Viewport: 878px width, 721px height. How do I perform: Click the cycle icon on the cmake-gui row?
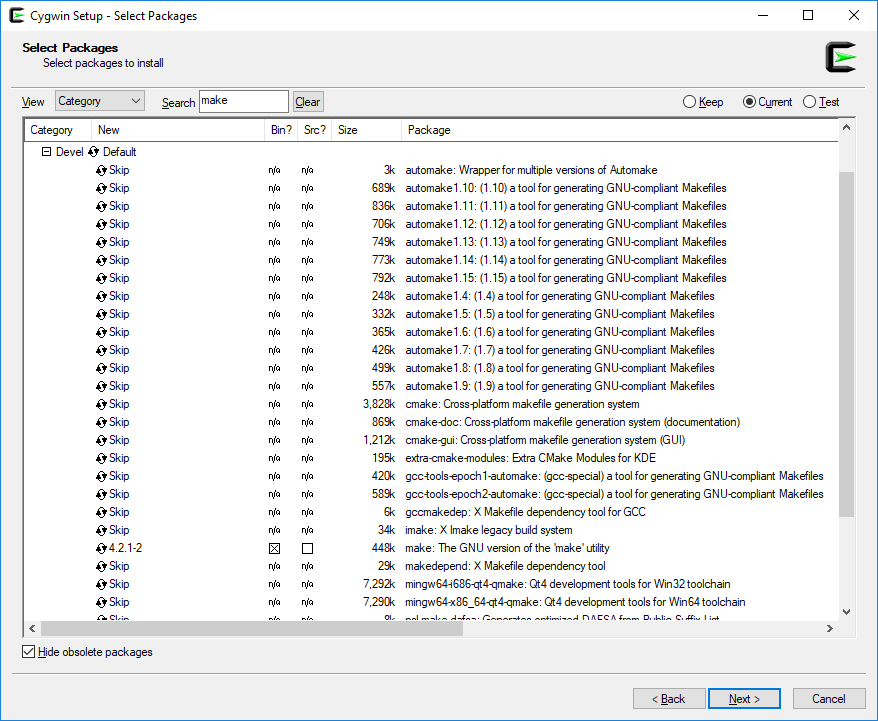[x=101, y=441]
